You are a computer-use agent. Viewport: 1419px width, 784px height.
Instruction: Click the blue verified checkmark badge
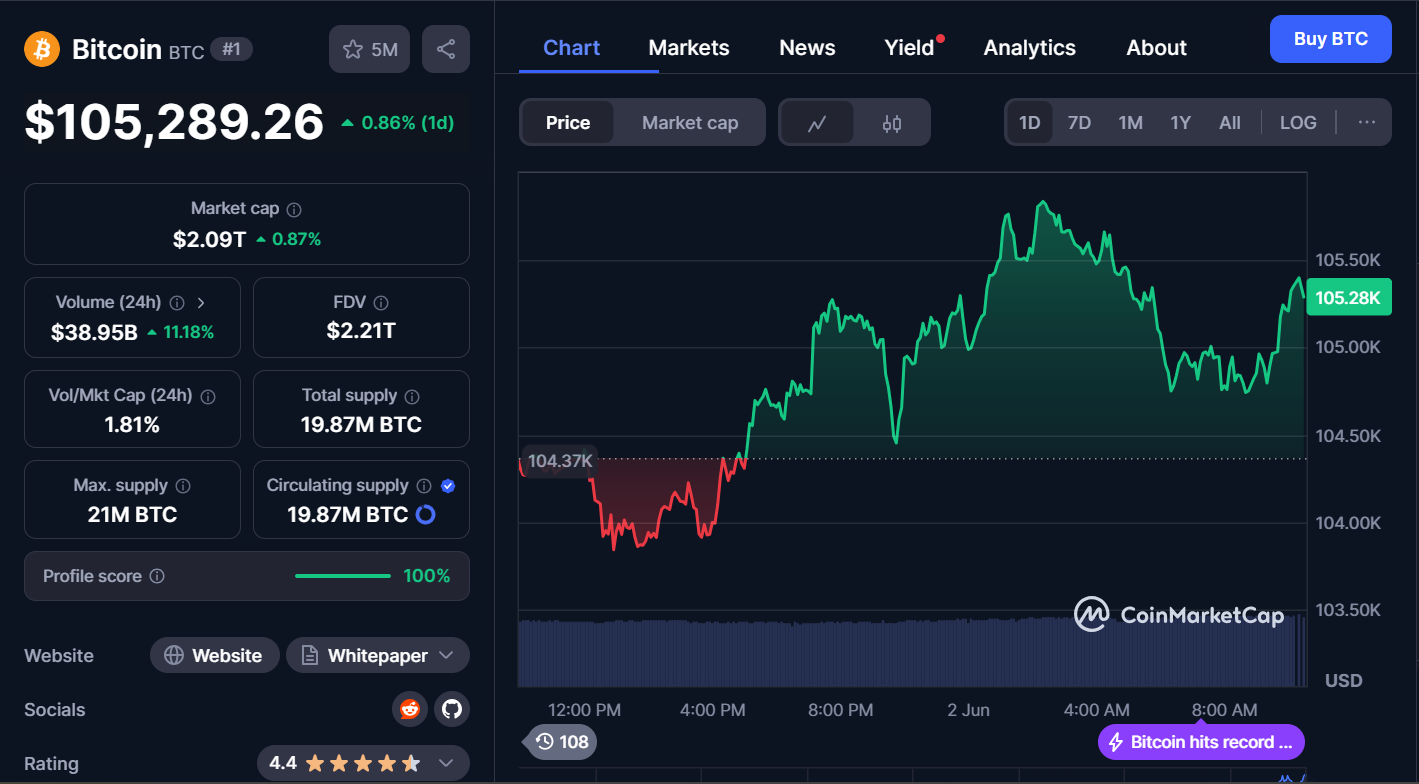448,486
